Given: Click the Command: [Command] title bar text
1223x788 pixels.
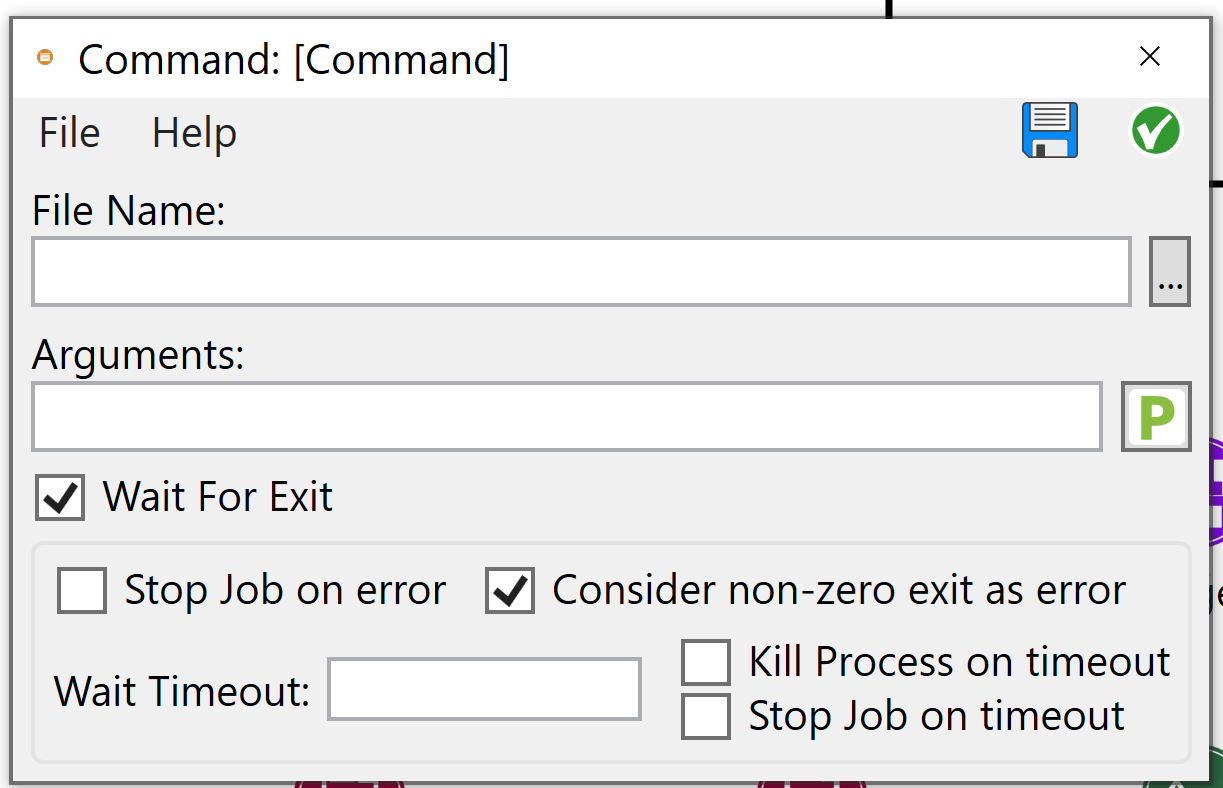Looking at the screenshot, I should pos(294,60).
